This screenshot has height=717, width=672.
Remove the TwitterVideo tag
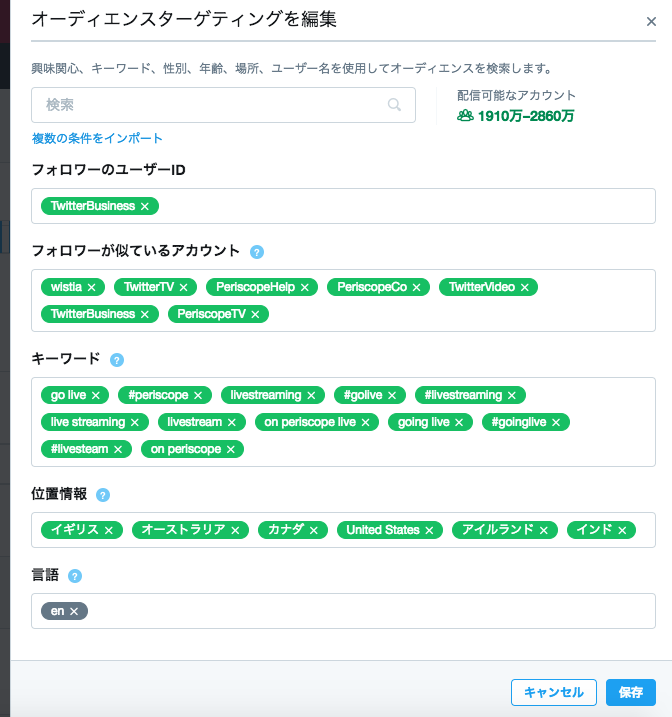click(x=524, y=287)
